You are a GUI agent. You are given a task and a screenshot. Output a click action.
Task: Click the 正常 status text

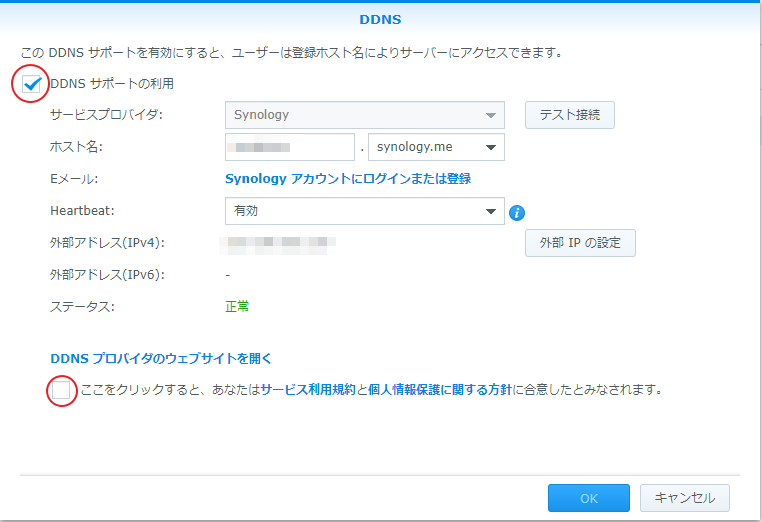(237, 307)
